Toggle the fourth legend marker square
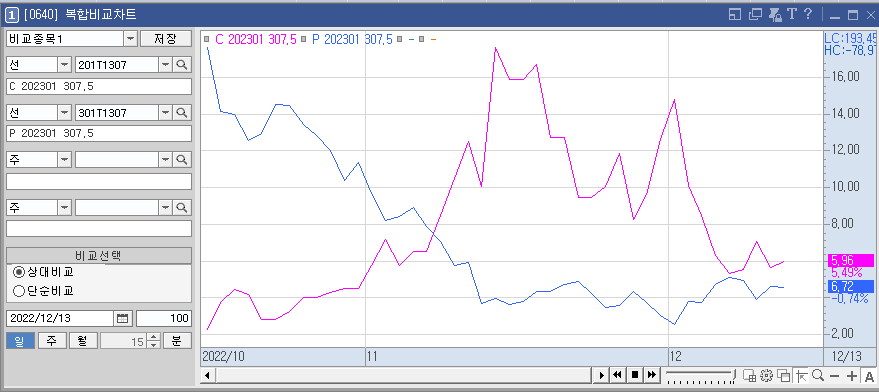The image size is (879, 392). 421,39
